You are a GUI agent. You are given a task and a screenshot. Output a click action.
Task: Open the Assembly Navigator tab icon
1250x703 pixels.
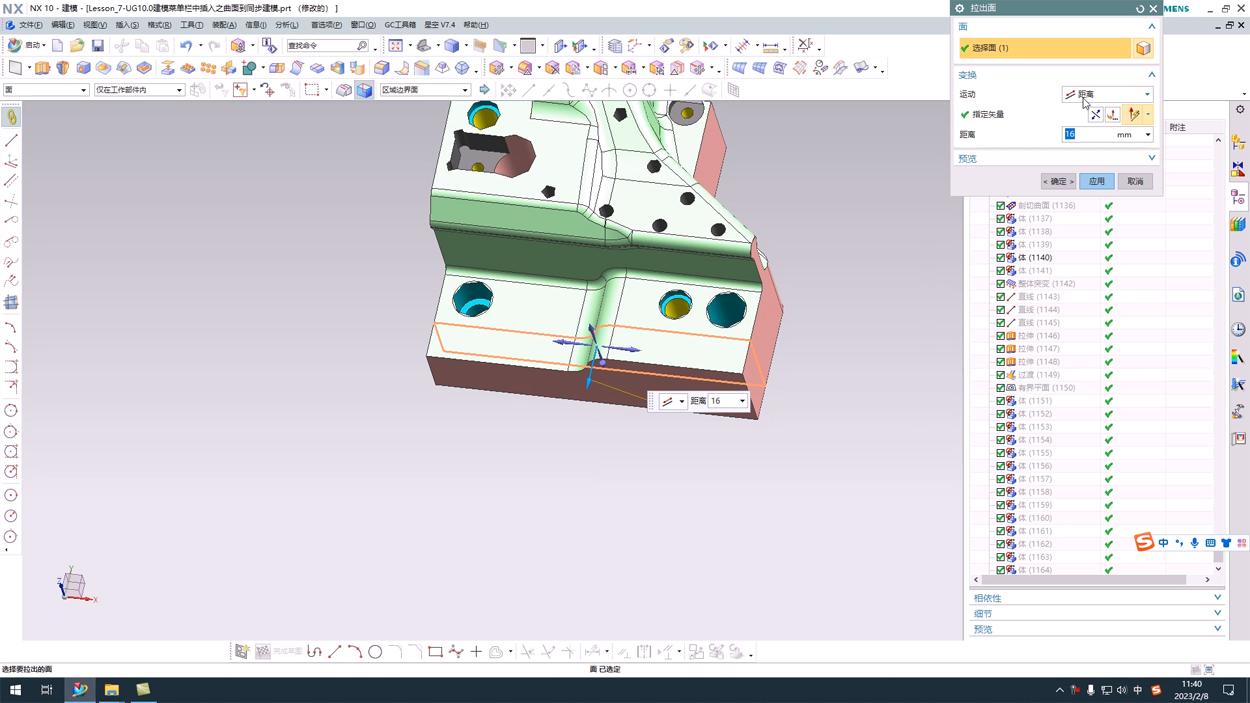[1239, 144]
